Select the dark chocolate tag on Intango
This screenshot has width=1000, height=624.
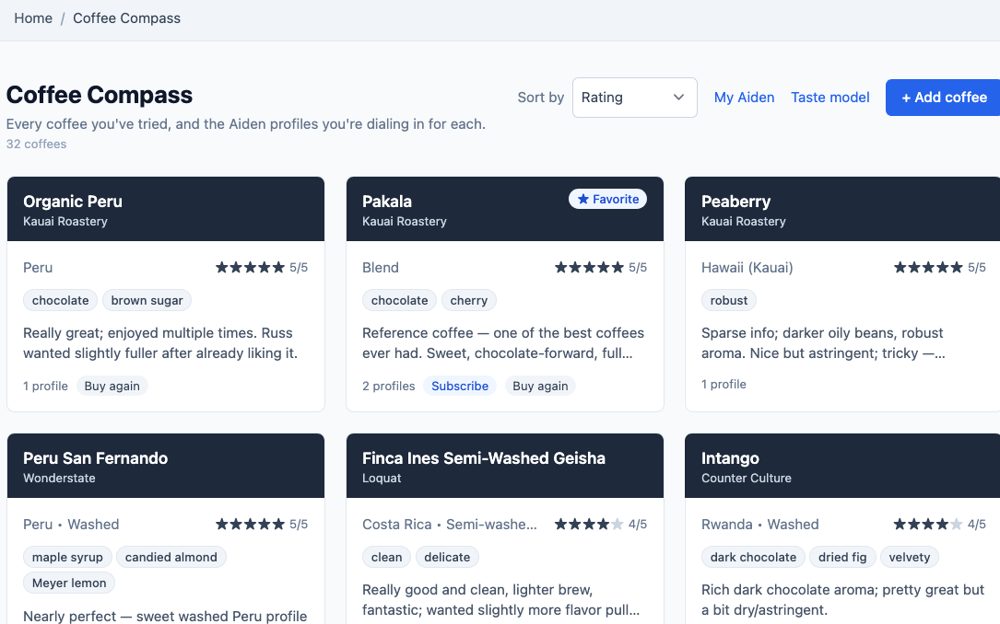pyautogui.click(x=753, y=557)
